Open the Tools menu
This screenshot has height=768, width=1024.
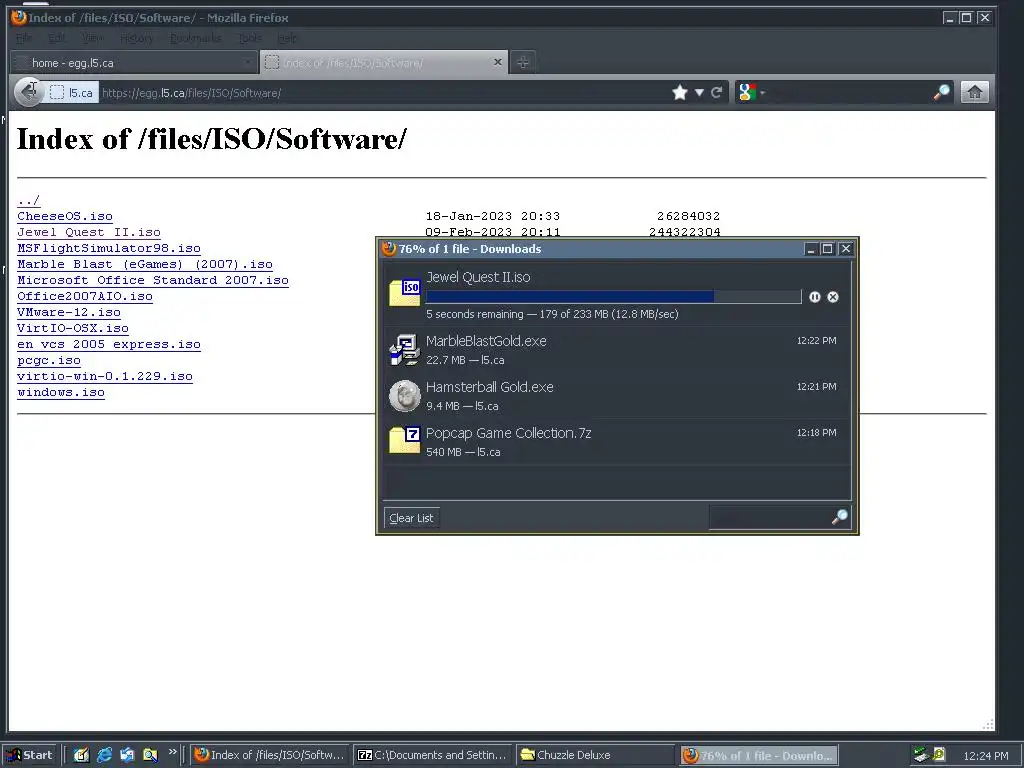pyautogui.click(x=249, y=38)
